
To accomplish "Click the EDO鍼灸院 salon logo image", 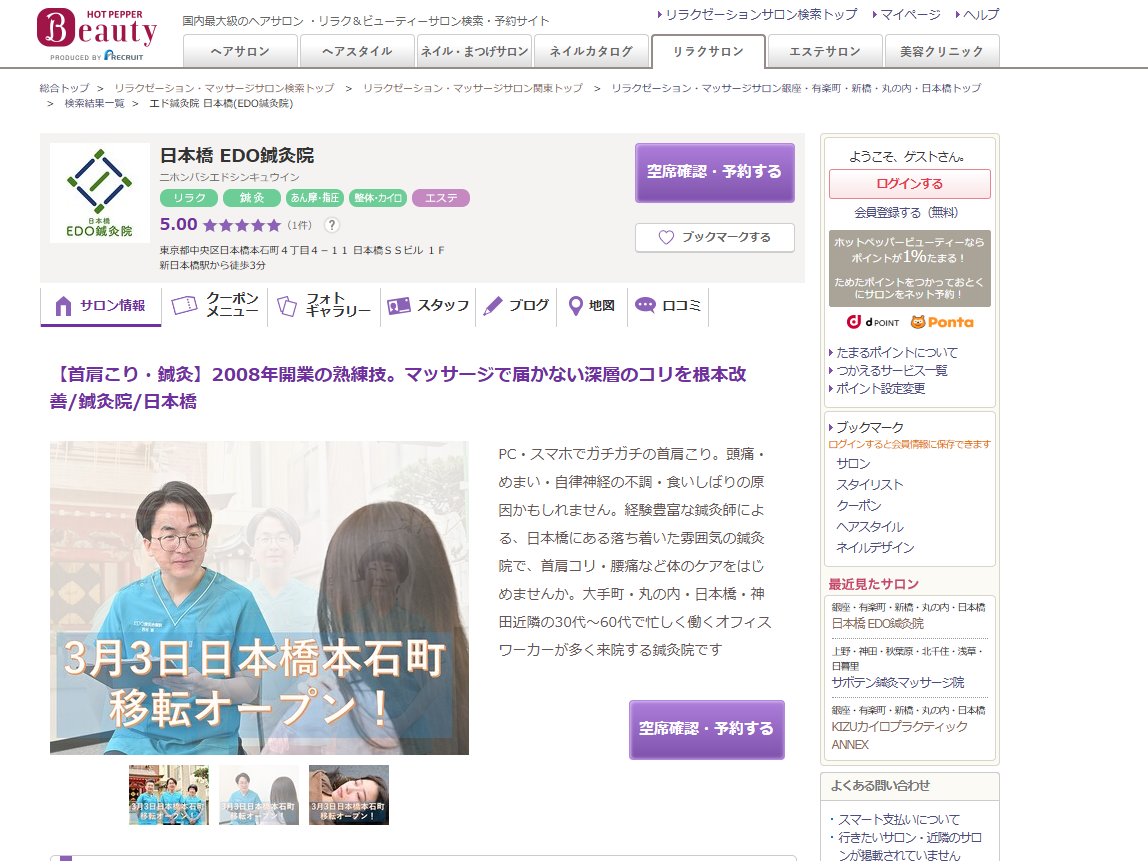I will [99, 193].
